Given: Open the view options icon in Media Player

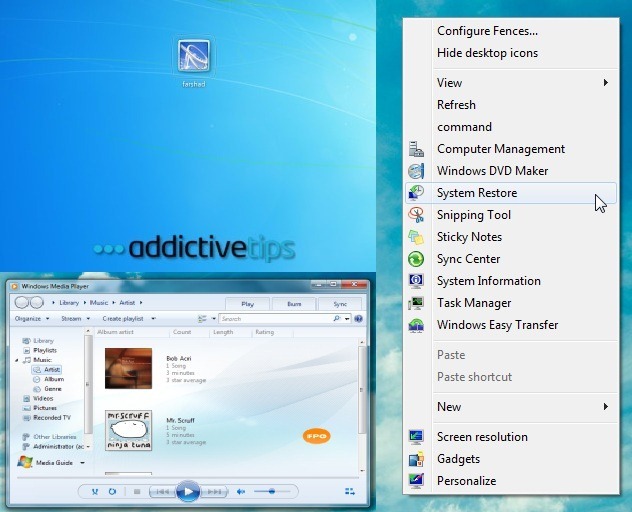Looking at the screenshot, I should point(202,319).
